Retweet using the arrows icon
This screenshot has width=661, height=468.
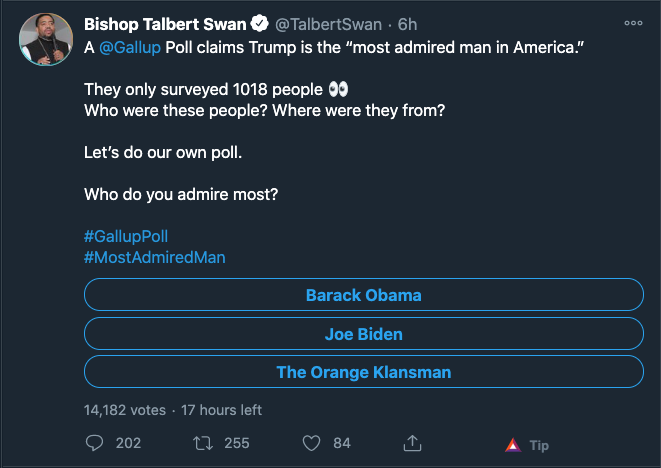(203, 443)
